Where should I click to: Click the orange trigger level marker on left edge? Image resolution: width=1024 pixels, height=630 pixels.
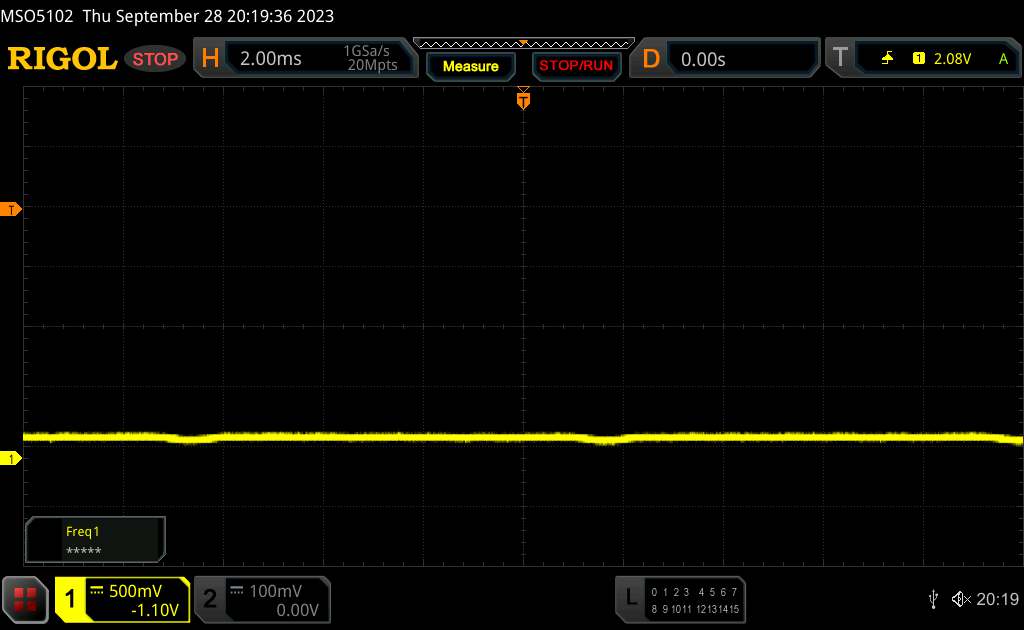[11, 209]
